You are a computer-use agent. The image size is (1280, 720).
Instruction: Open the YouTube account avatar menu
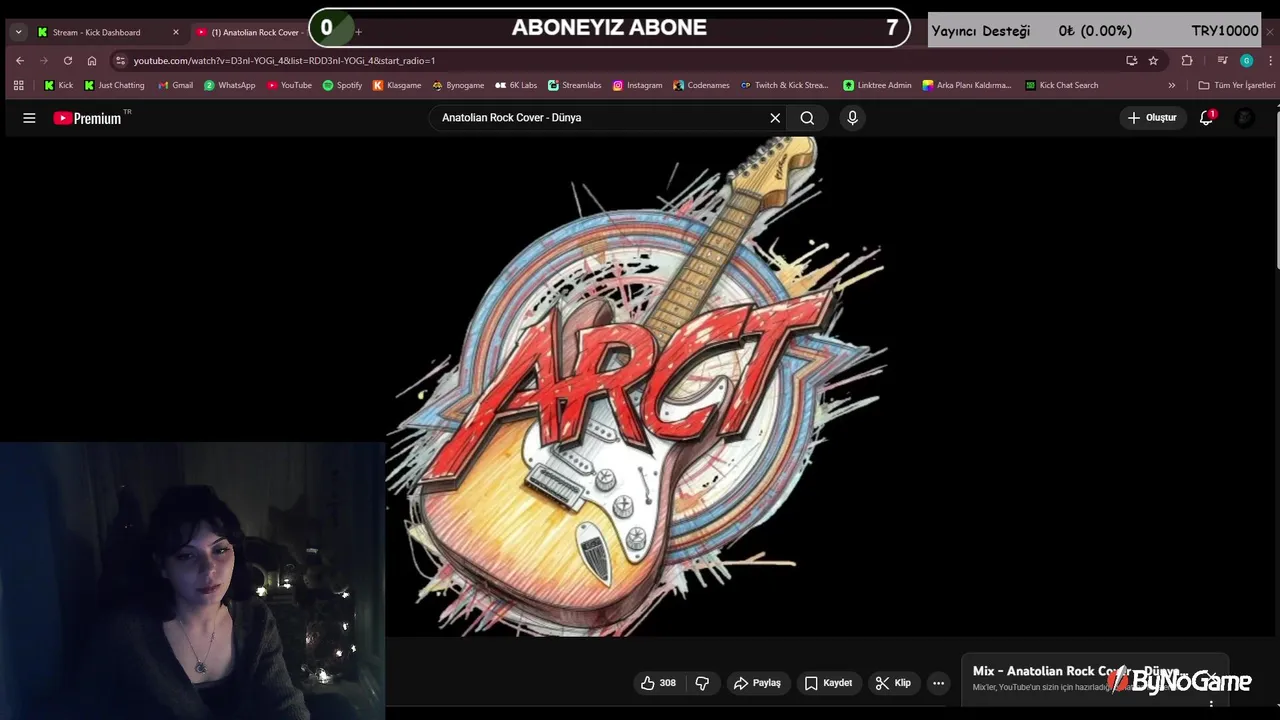pos(1244,118)
